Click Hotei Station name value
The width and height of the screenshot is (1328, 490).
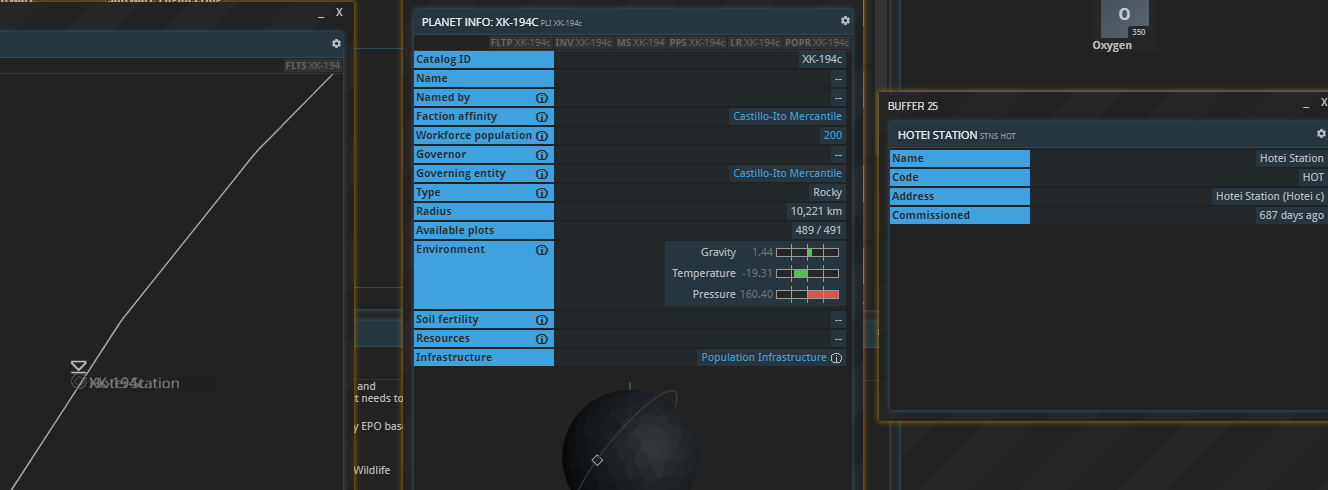click(1291, 159)
